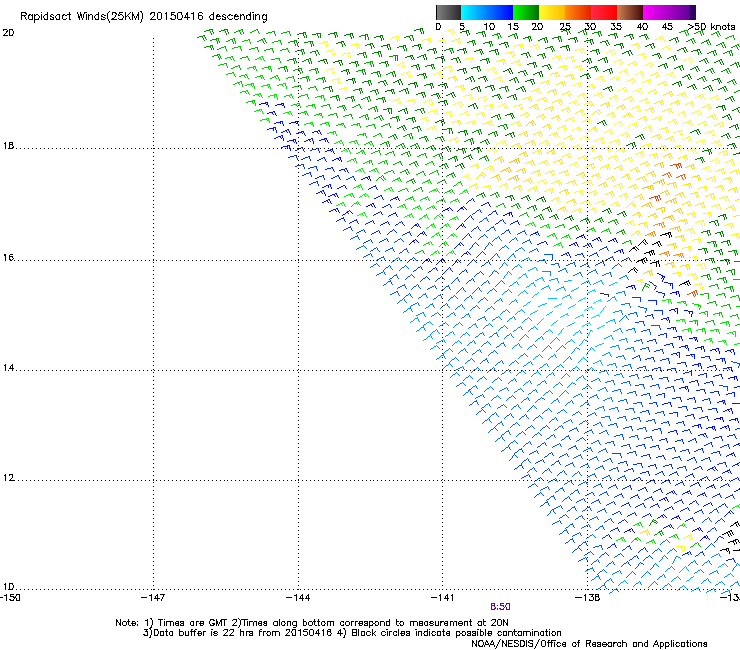Screen dimensions: 740x650
Task: Click the '>50 knots' legend label
Action: pos(711,27)
